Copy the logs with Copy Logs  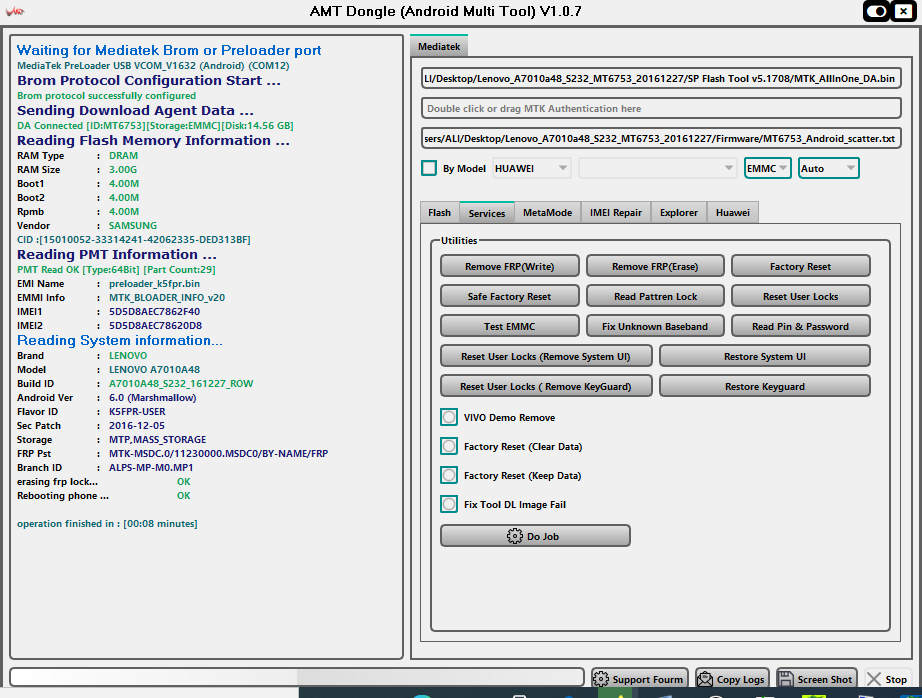(x=733, y=679)
